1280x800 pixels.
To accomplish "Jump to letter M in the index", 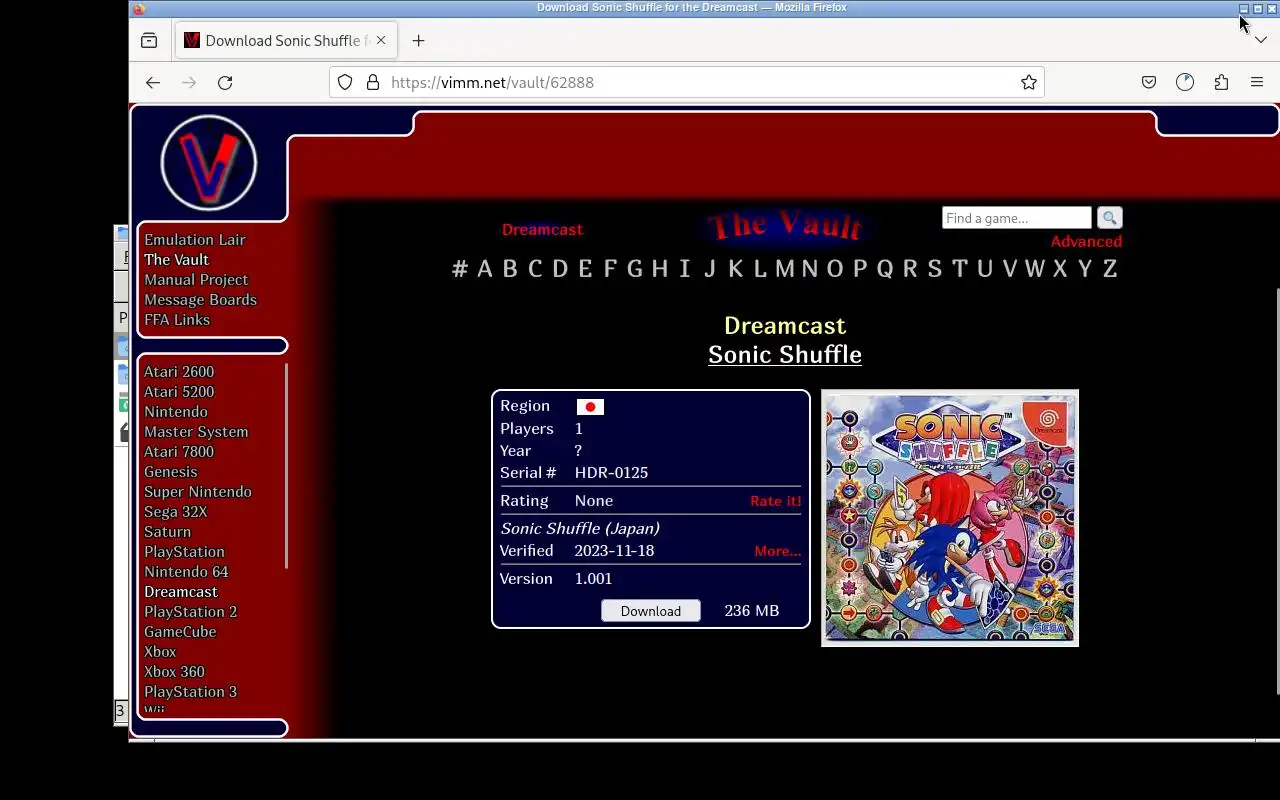I will point(785,268).
